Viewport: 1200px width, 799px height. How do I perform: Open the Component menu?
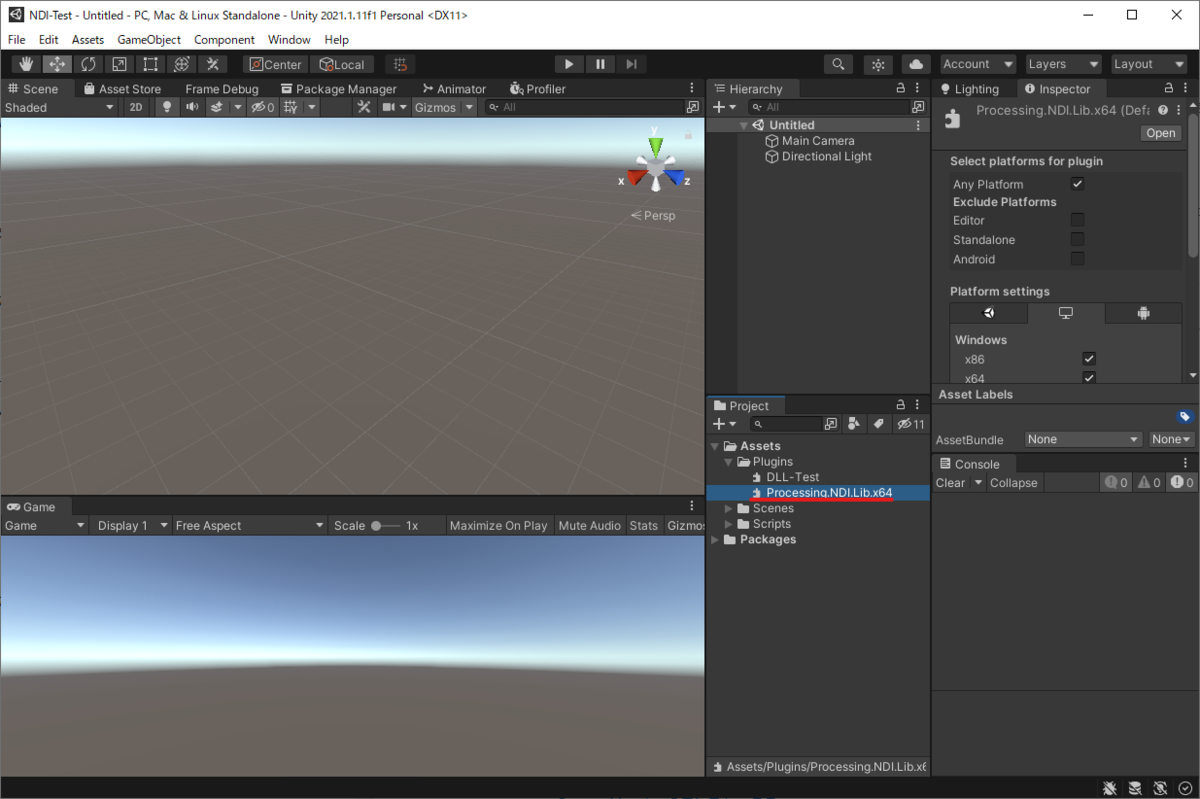[x=224, y=40]
